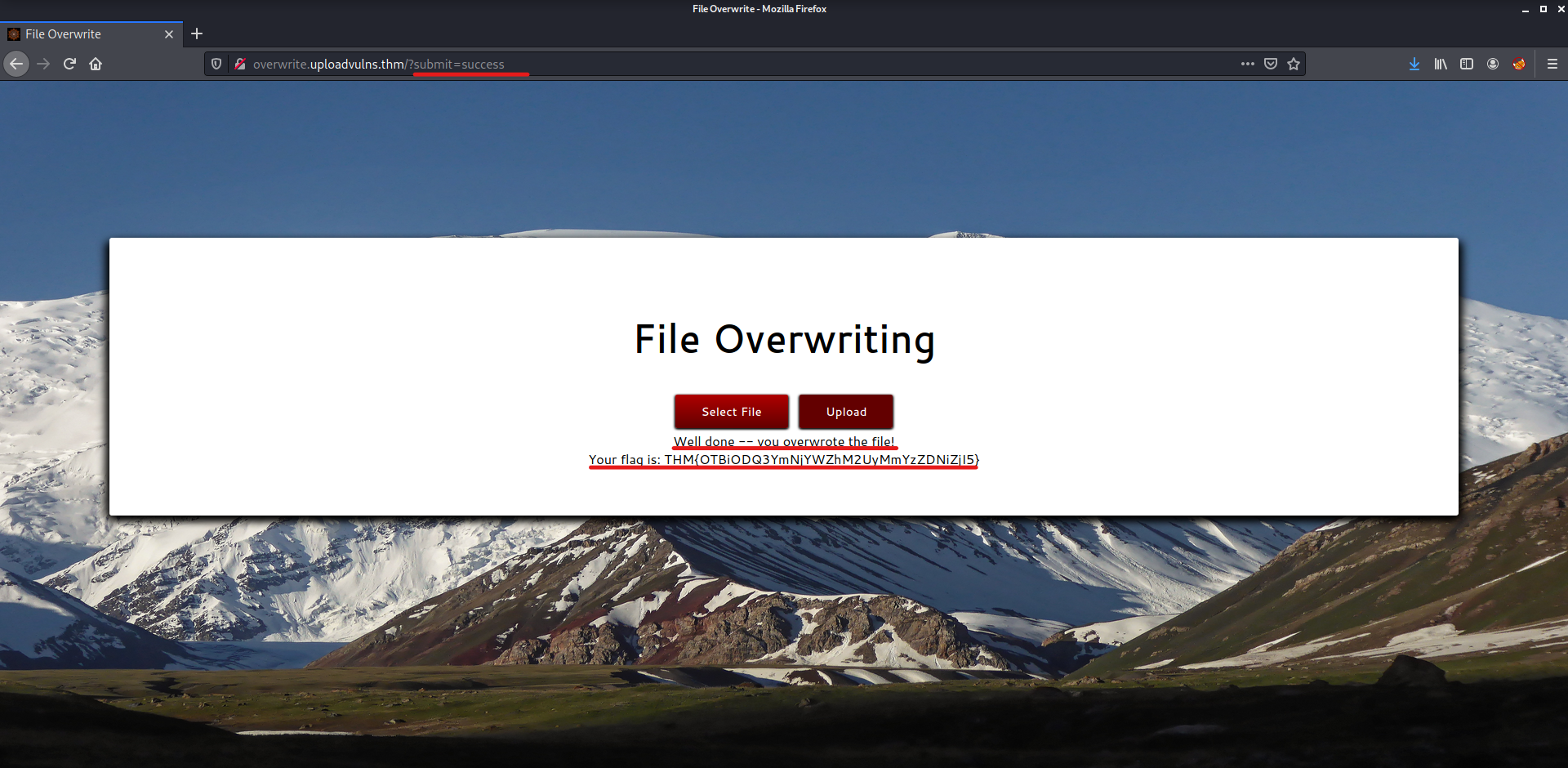Click the Select File button
The height and width of the screenshot is (768, 1568).
click(x=732, y=412)
